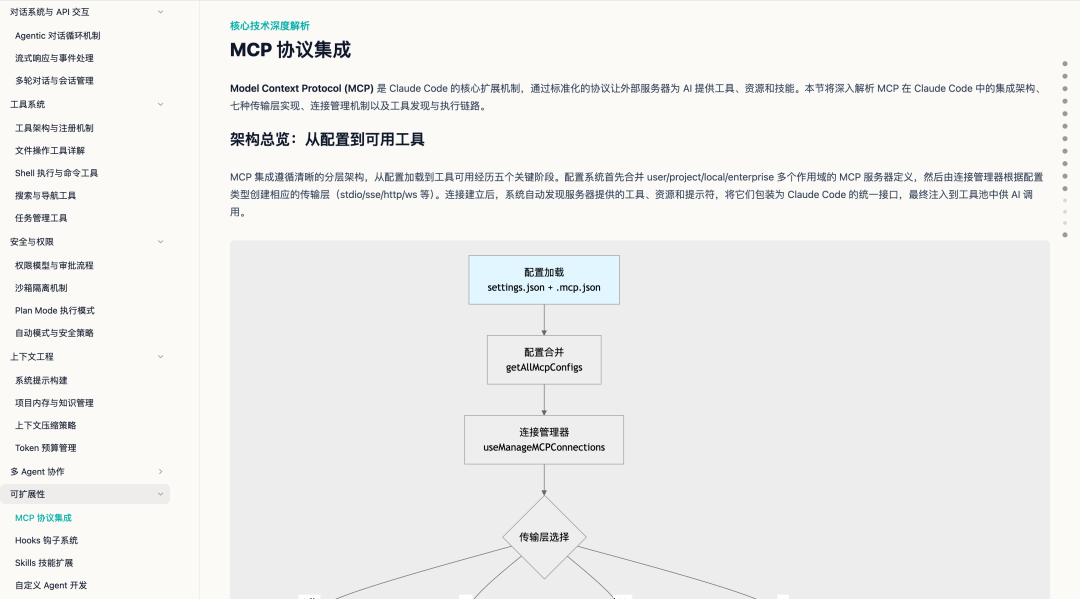Go to 自定义 Agent 开发
This screenshot has width=1080, height=599.
click(51, 585)
